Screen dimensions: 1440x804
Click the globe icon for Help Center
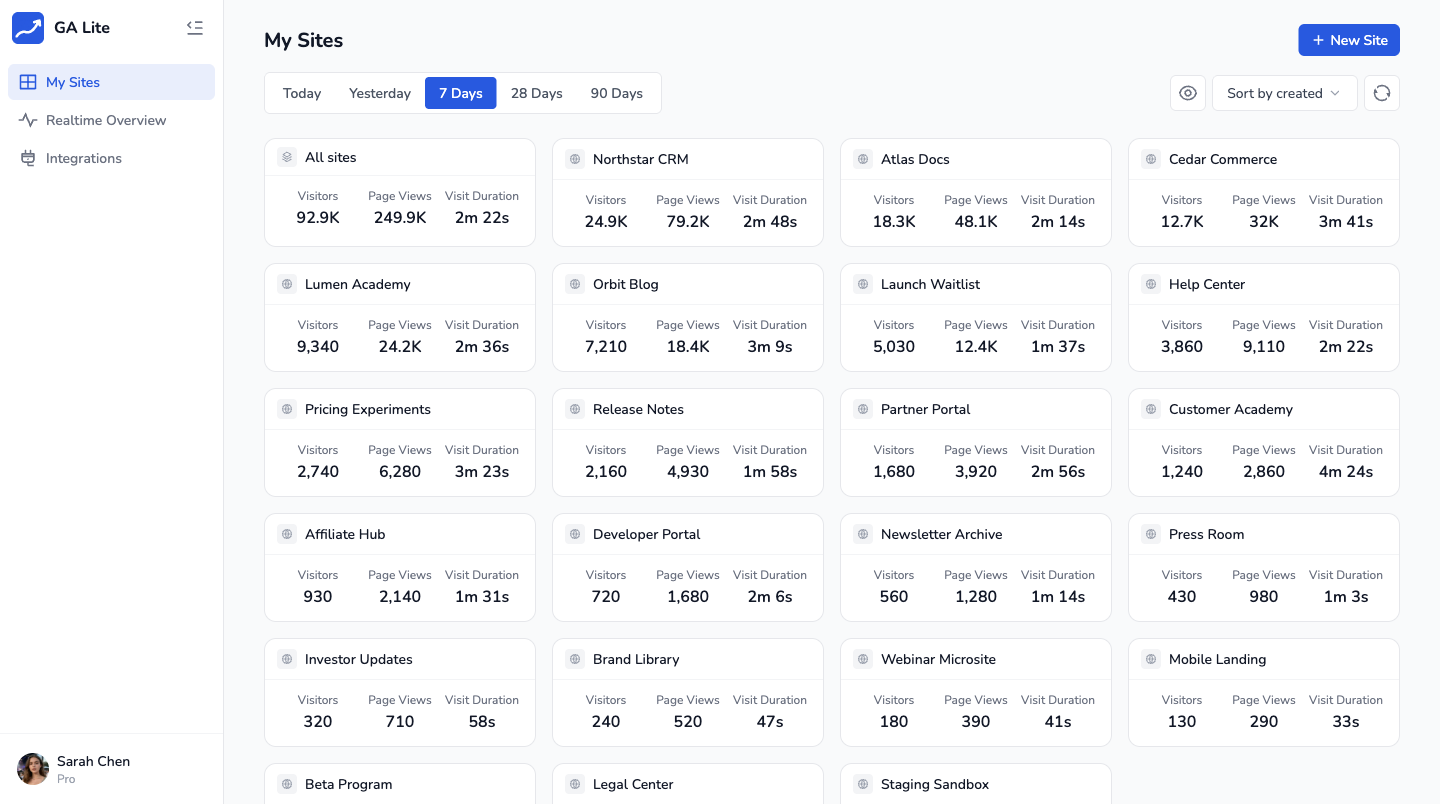coord(1151,284)
